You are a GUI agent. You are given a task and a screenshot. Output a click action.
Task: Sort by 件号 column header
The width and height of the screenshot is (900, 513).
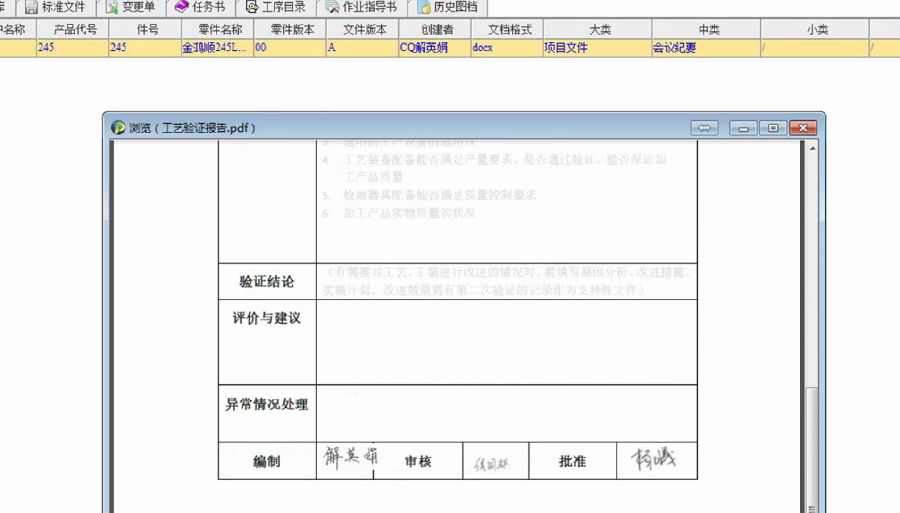coord(145,29)
